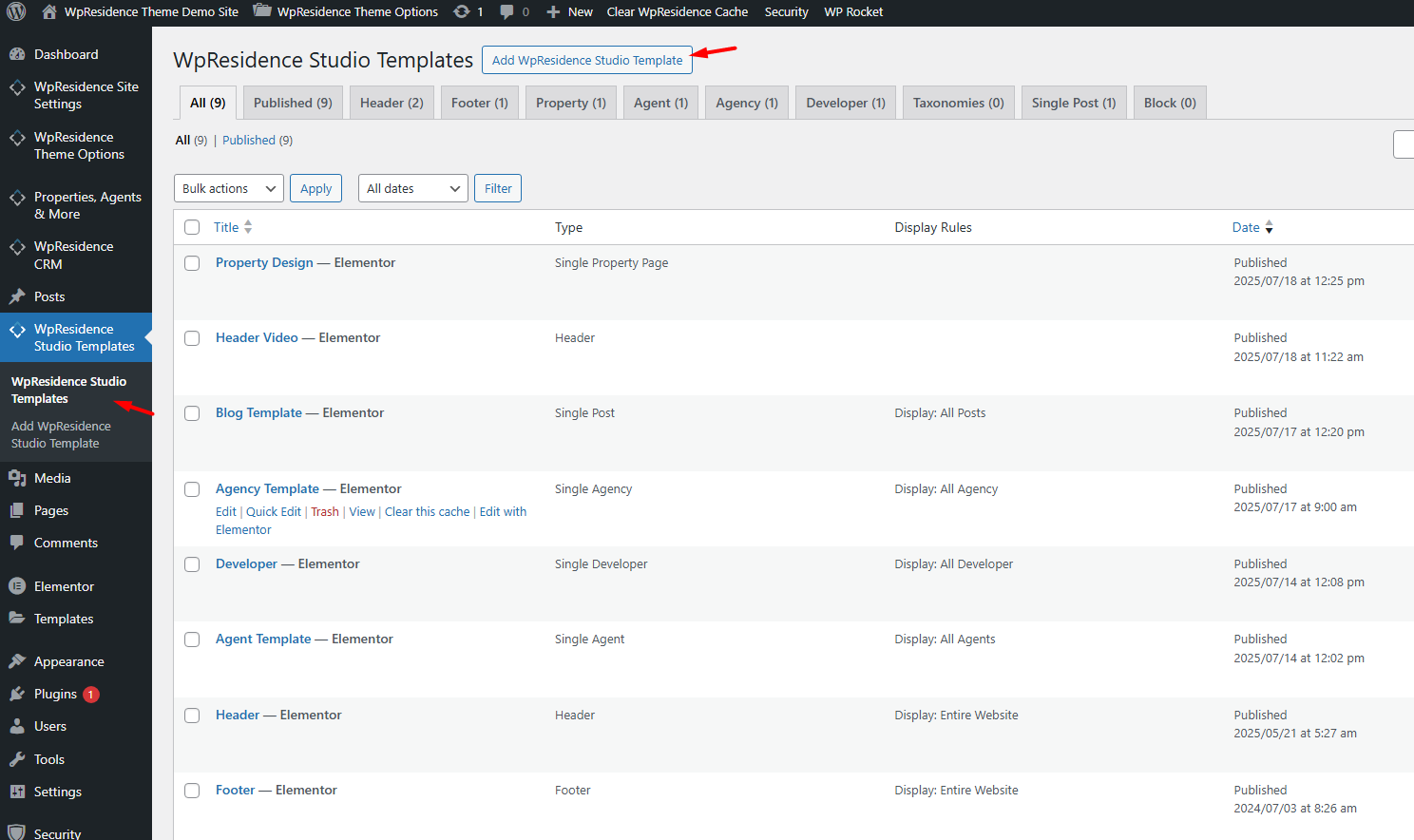This screenshot has width=1414, height=840.
Task: Click Quick Edit under Agency Template
Action: [x=274, y=511]
